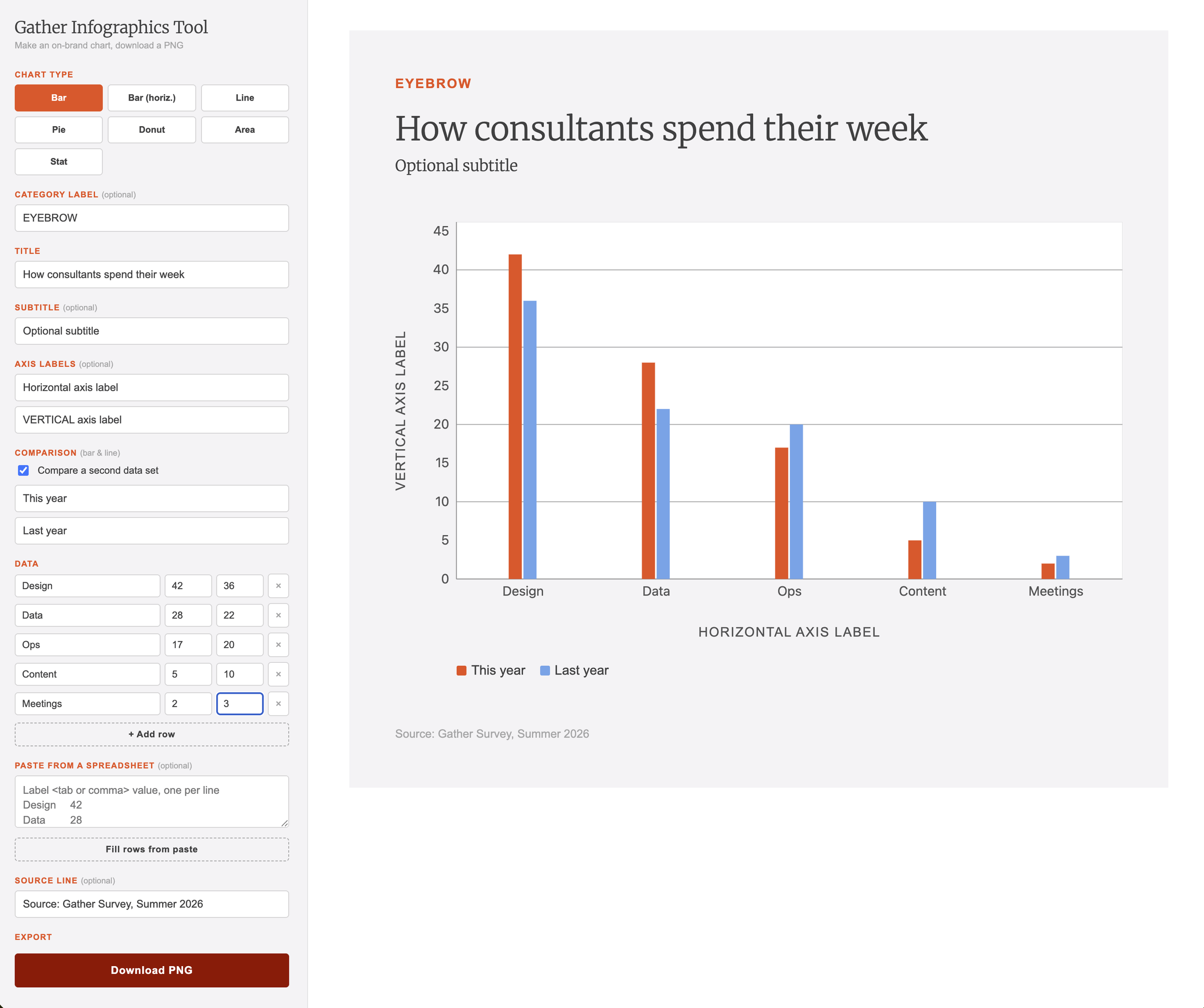Image resolution: width=1204 pixels, height=1008 pixels.
Task: Click the orange This year legend swatch
Action: pyautogui.click(x=461, y=671)
